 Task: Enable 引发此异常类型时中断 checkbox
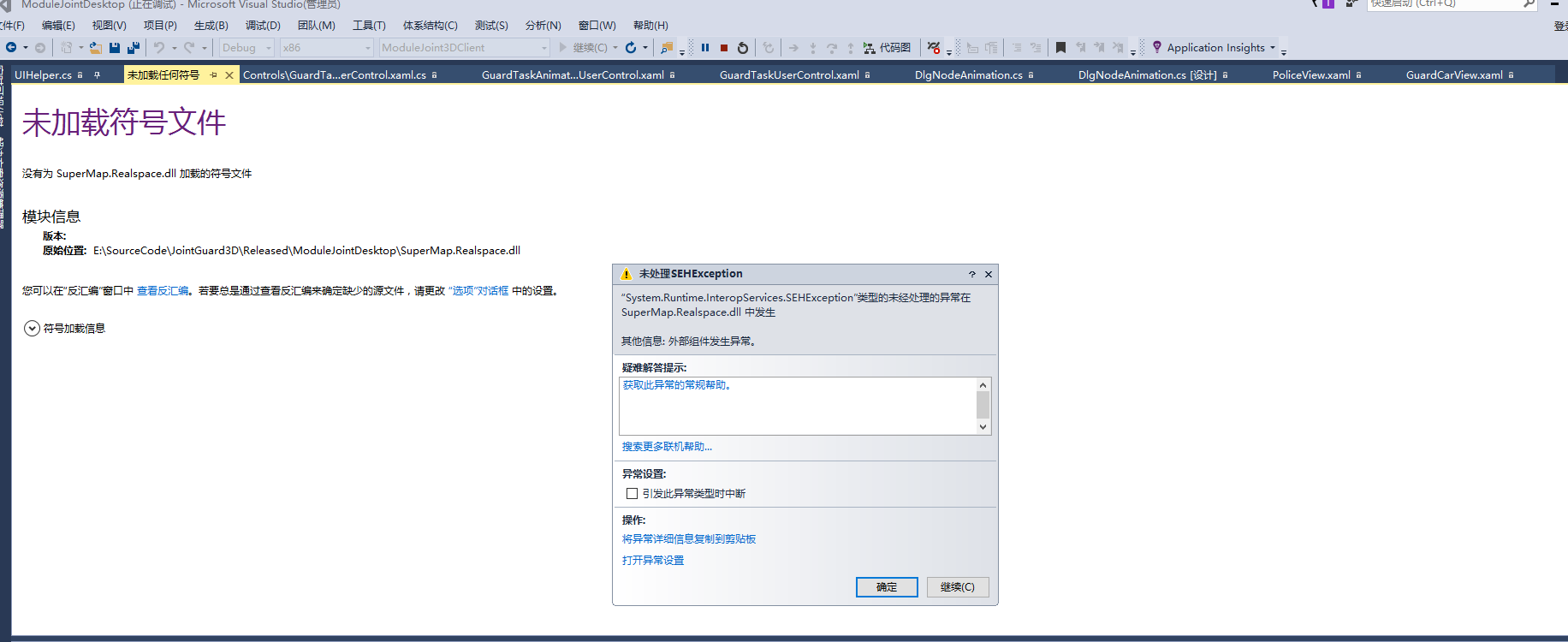pyautogui.click(x=632, y=493)
